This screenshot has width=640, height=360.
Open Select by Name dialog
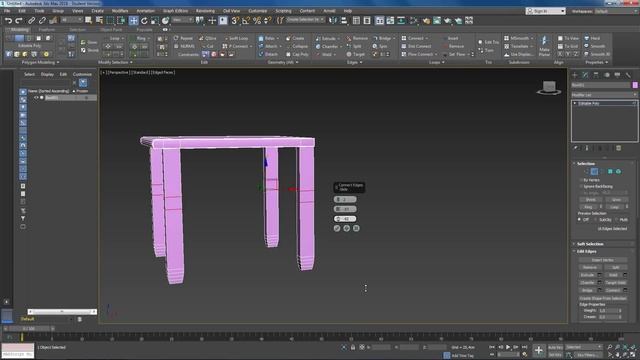tap(99, 20)
